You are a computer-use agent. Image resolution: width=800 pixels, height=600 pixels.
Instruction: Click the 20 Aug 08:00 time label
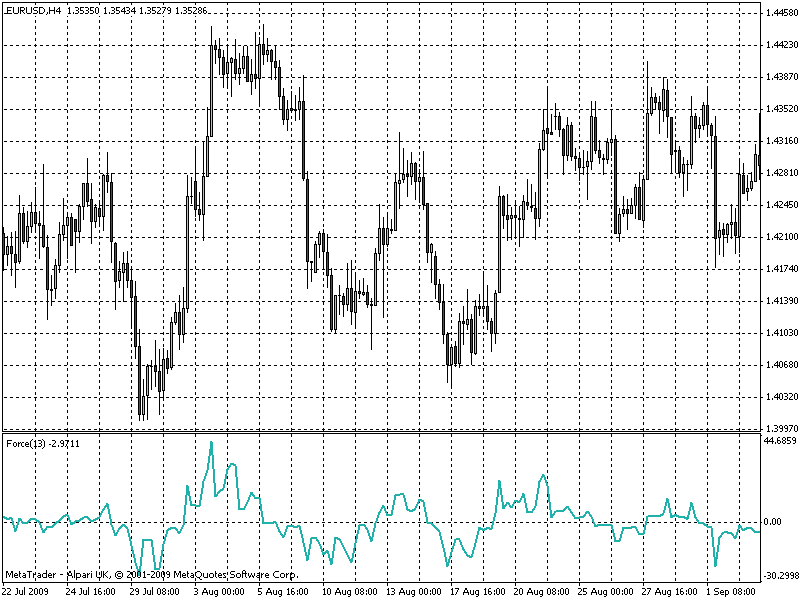[x=542, y=592]
